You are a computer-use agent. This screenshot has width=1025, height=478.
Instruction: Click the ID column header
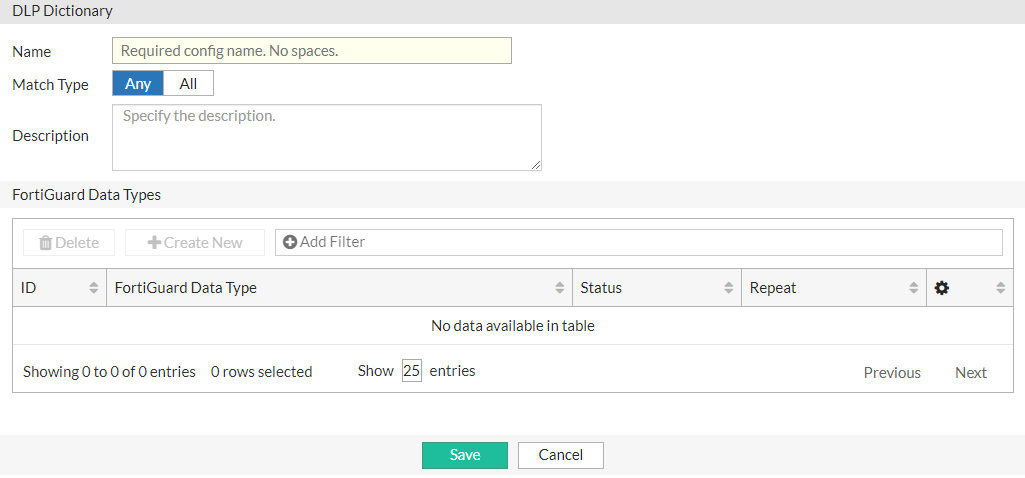point(59,288)
